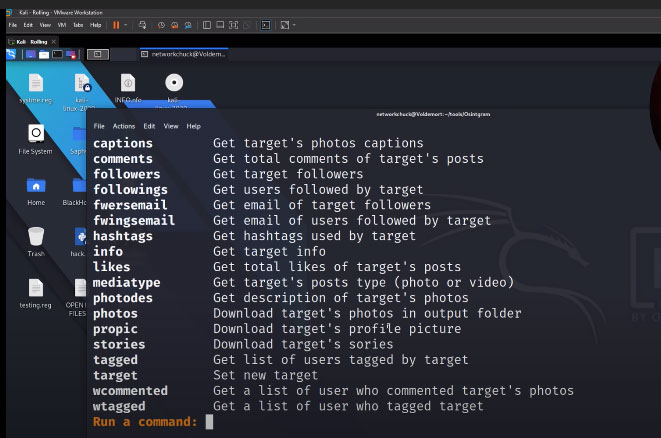Pause the virtual machine with the orange button

click(116, 25)
